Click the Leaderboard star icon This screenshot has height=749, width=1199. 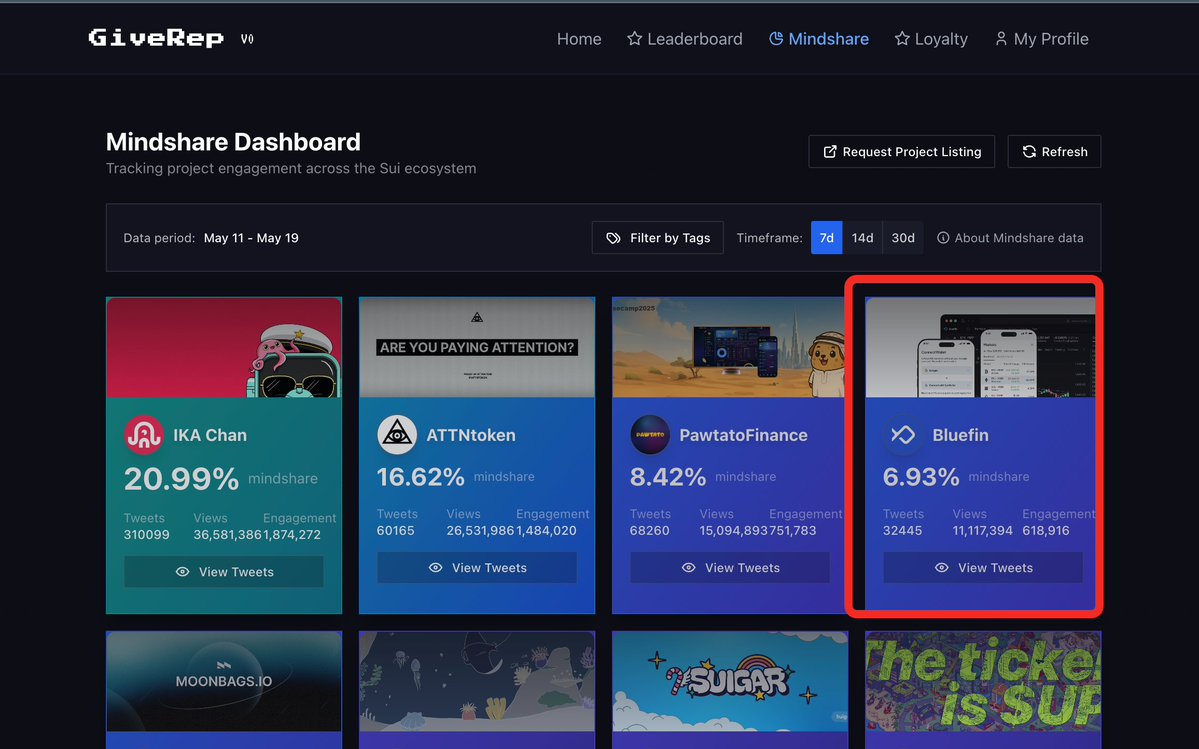(x=634, y=38)
